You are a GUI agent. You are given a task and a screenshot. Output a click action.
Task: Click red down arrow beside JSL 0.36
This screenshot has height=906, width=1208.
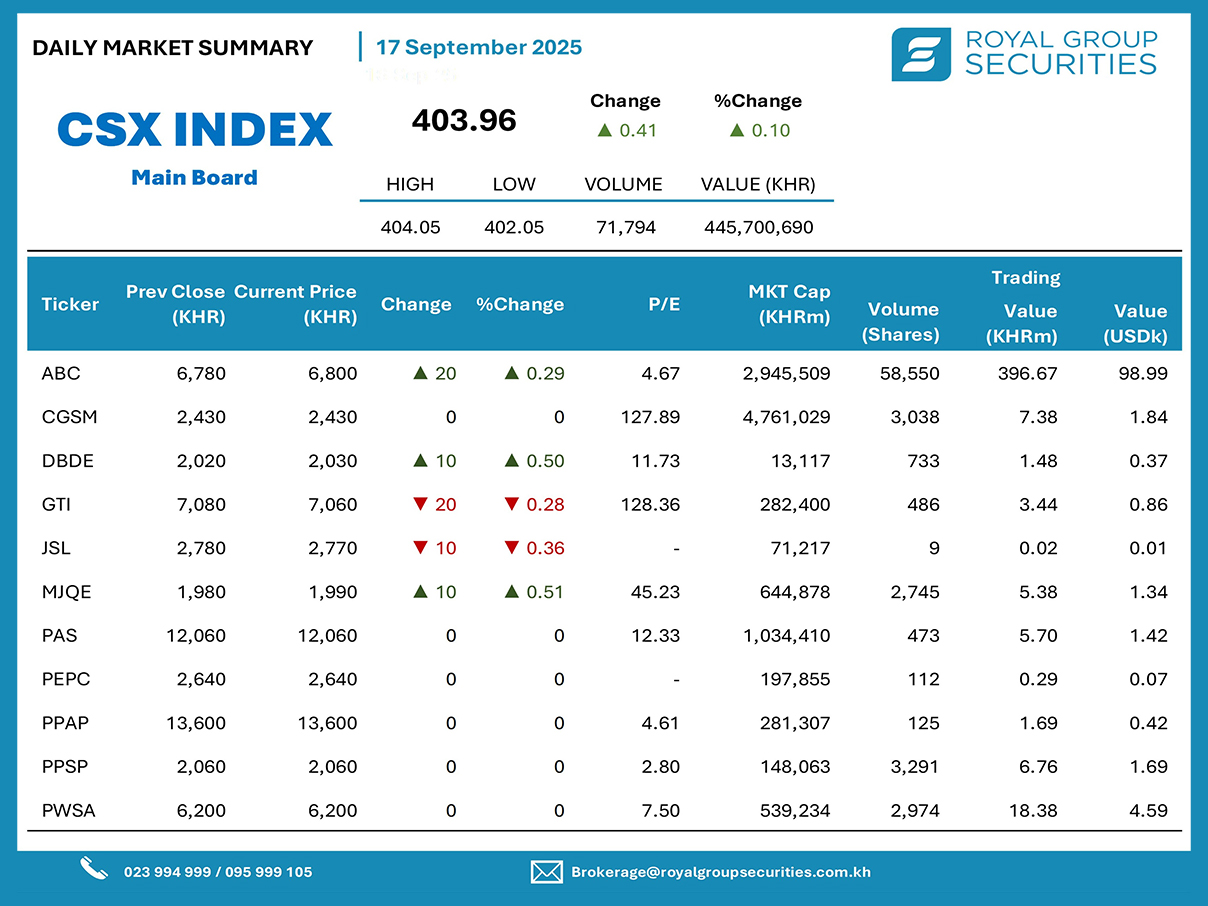click(x=512, y=548)
